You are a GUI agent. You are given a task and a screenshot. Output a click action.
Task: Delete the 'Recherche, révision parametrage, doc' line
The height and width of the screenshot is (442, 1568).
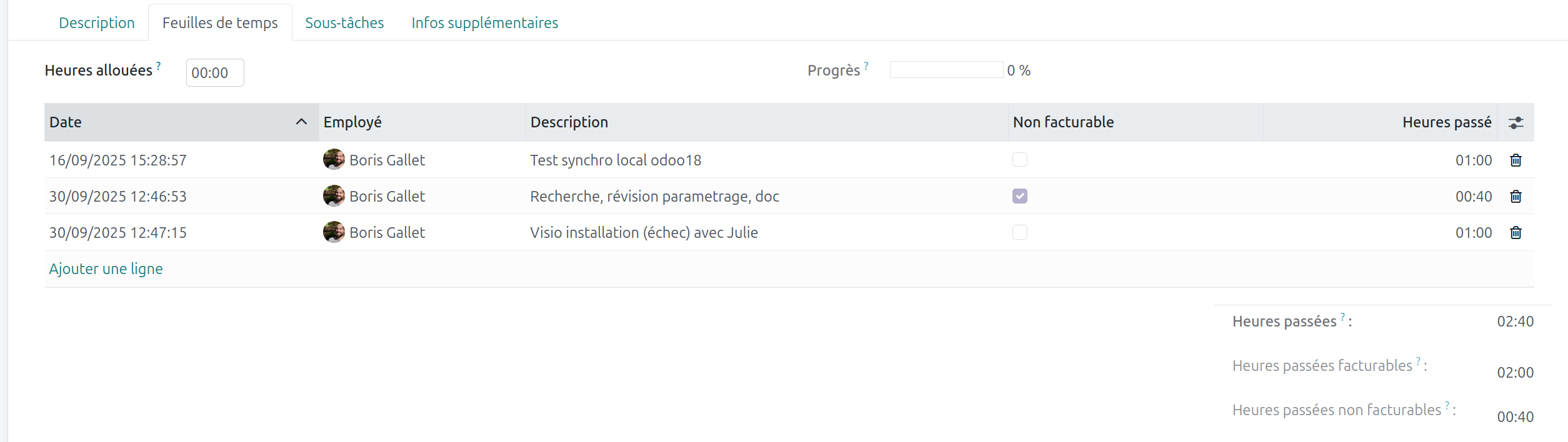point(1516,197)
